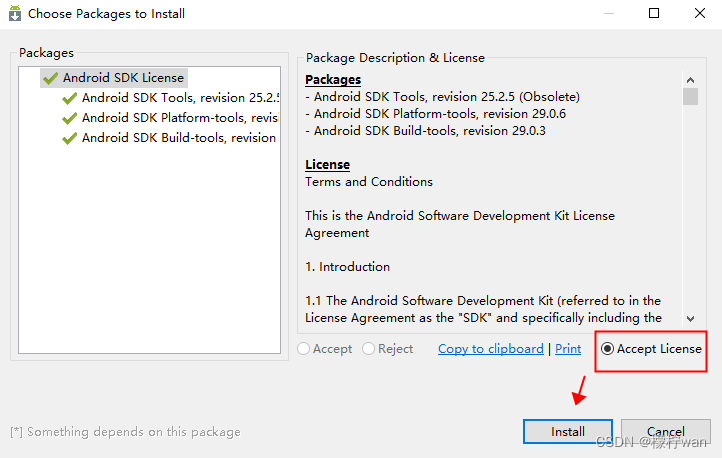Click the Copy to clipboard link
The height and width of the screenshot is (458, 722).
[490, 349]
